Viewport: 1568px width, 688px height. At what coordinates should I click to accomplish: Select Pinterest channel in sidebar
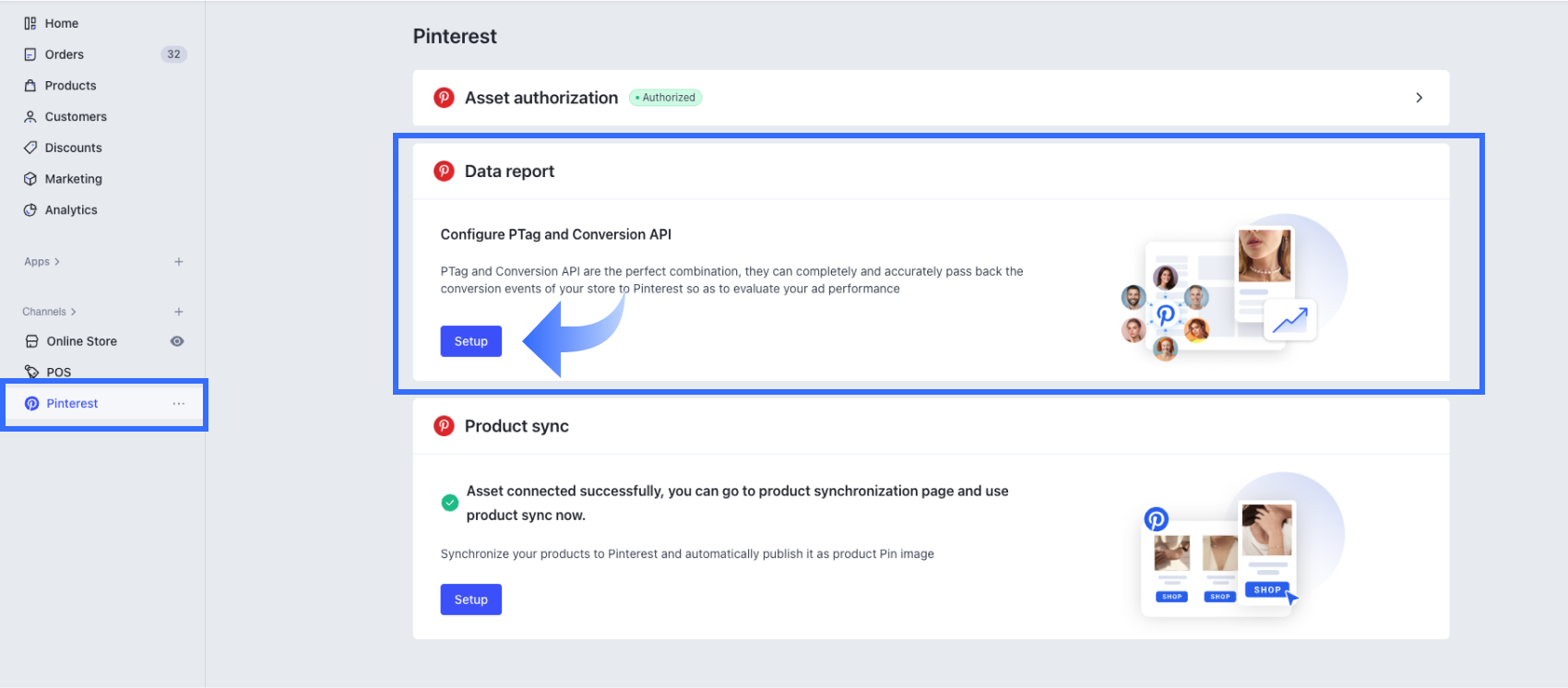[72, 404]
